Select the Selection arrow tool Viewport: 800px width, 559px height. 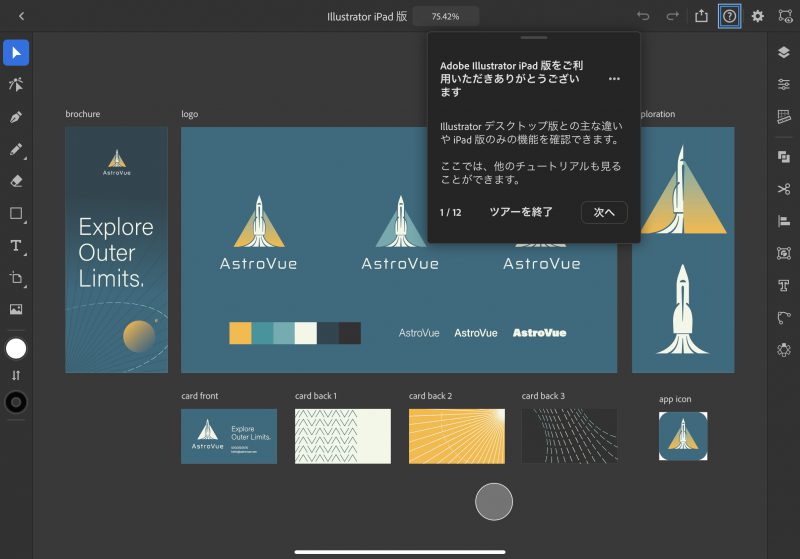16,53
